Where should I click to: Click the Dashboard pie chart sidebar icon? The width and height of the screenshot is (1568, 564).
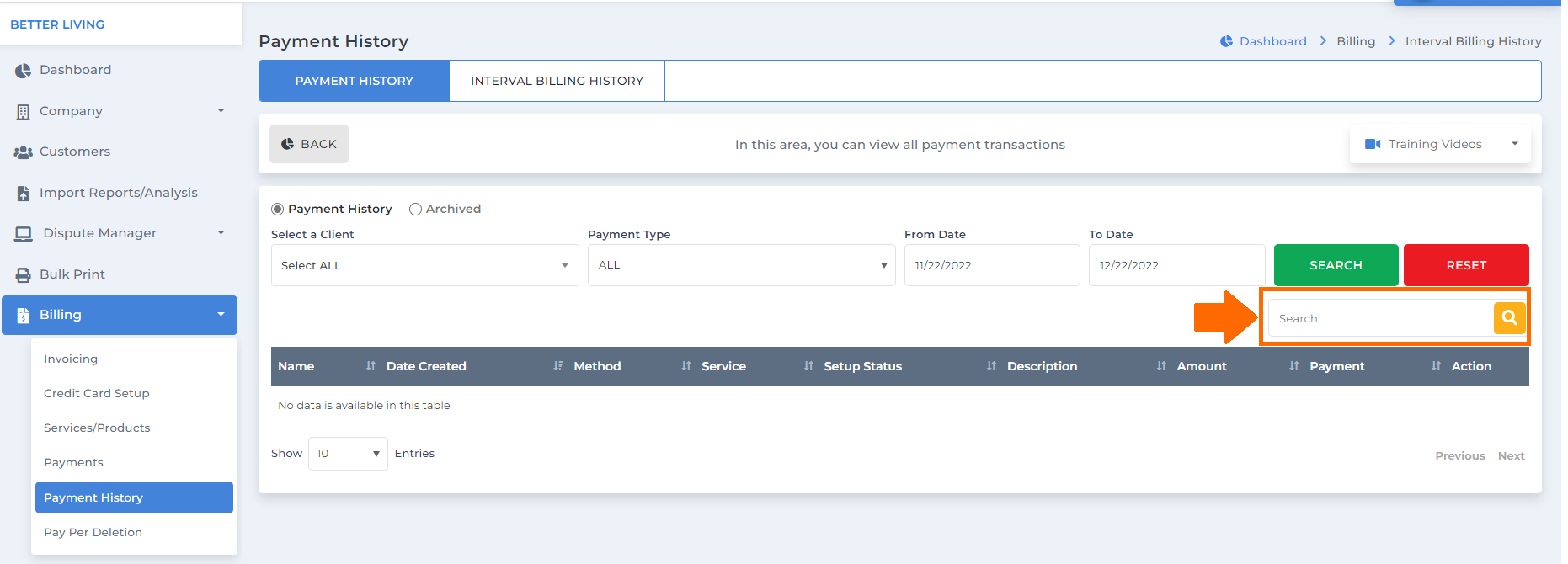pos(23,71)
